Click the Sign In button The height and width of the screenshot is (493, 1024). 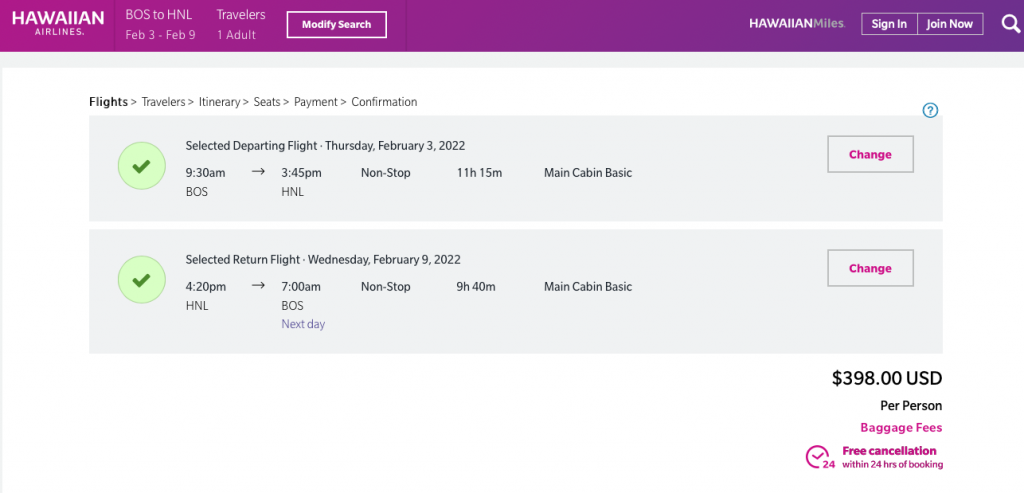coord(888,24)
